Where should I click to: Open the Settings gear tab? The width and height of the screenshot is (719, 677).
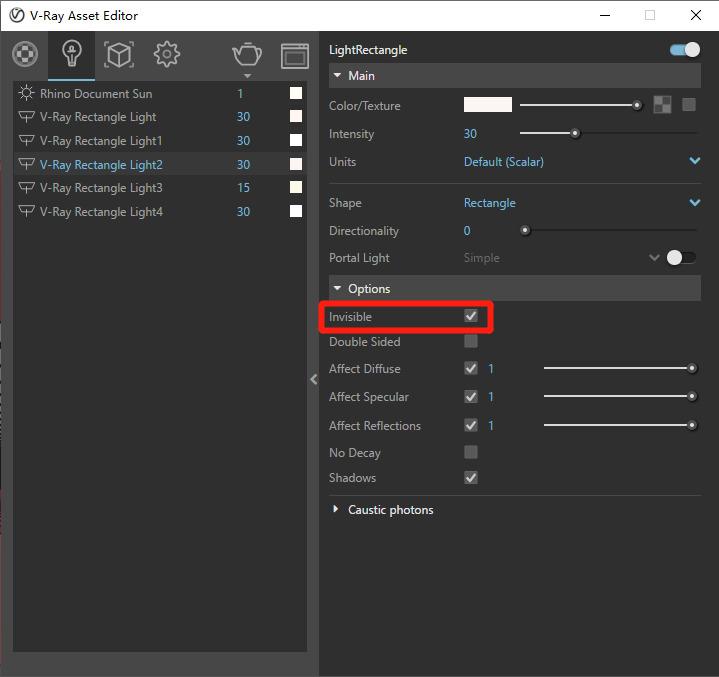(x=166, y=54)
